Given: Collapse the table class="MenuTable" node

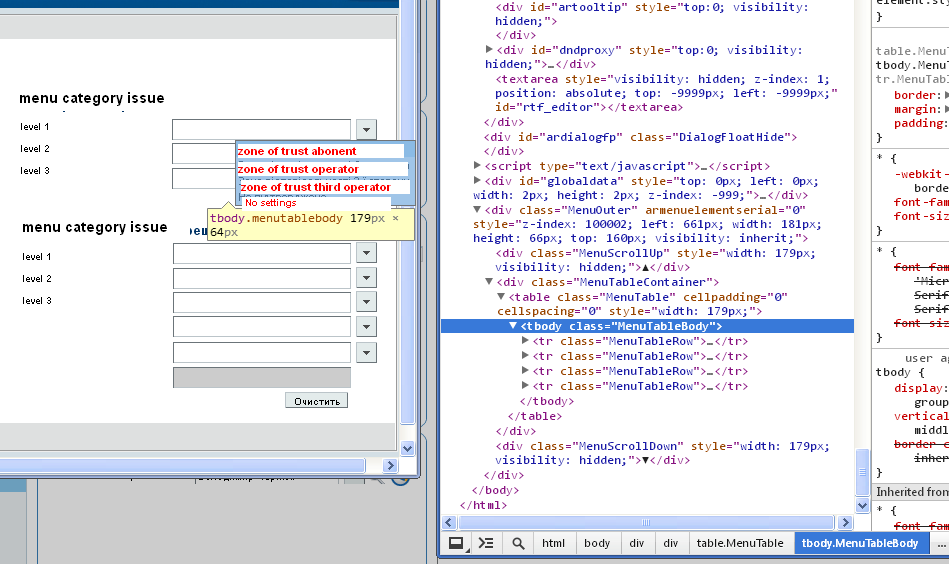Looking at the screenshot, I should click(x=501, y=297).
